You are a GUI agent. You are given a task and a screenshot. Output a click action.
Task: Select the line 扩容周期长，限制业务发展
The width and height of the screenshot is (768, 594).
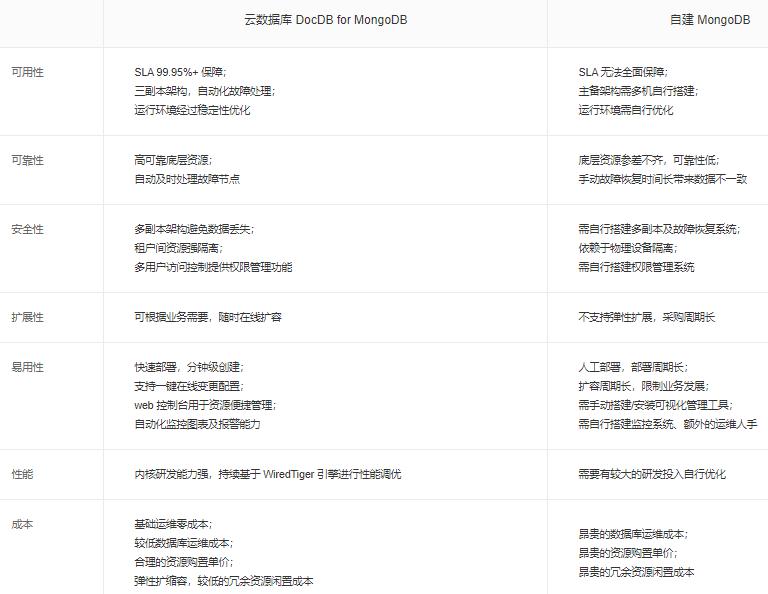pyautogui.click(x=644, y=386)
